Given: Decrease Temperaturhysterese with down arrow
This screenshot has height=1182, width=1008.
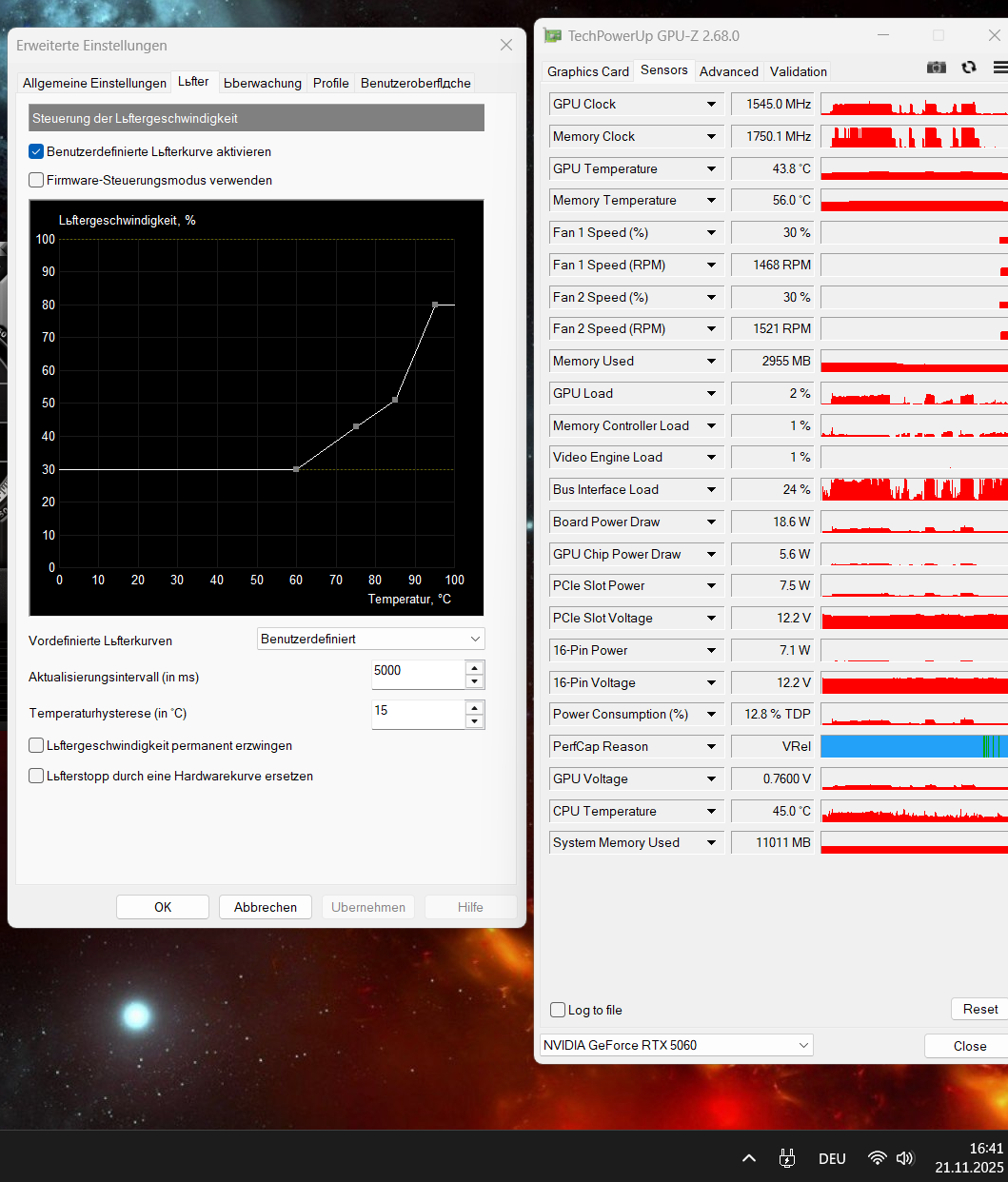Looking at the screenshot, I should tap(474, 721).
